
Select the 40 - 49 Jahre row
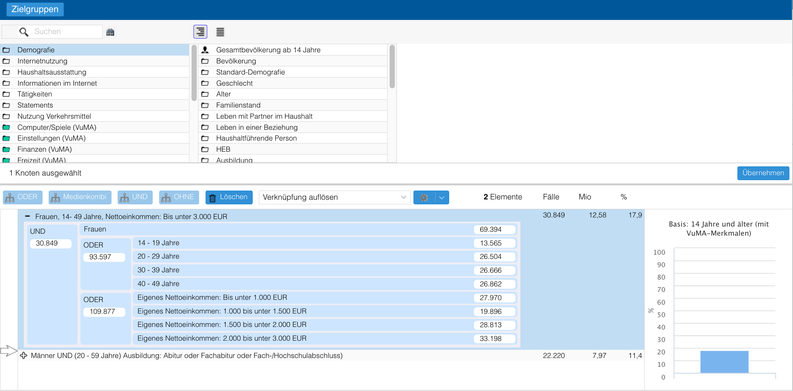[325, 284]
